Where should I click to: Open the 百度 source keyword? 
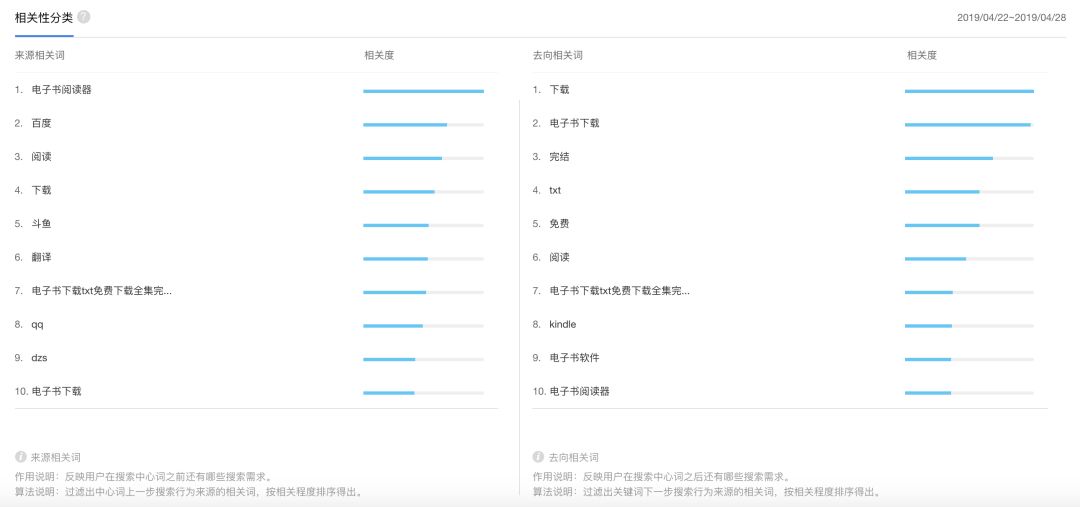click(x=41, y=123)
